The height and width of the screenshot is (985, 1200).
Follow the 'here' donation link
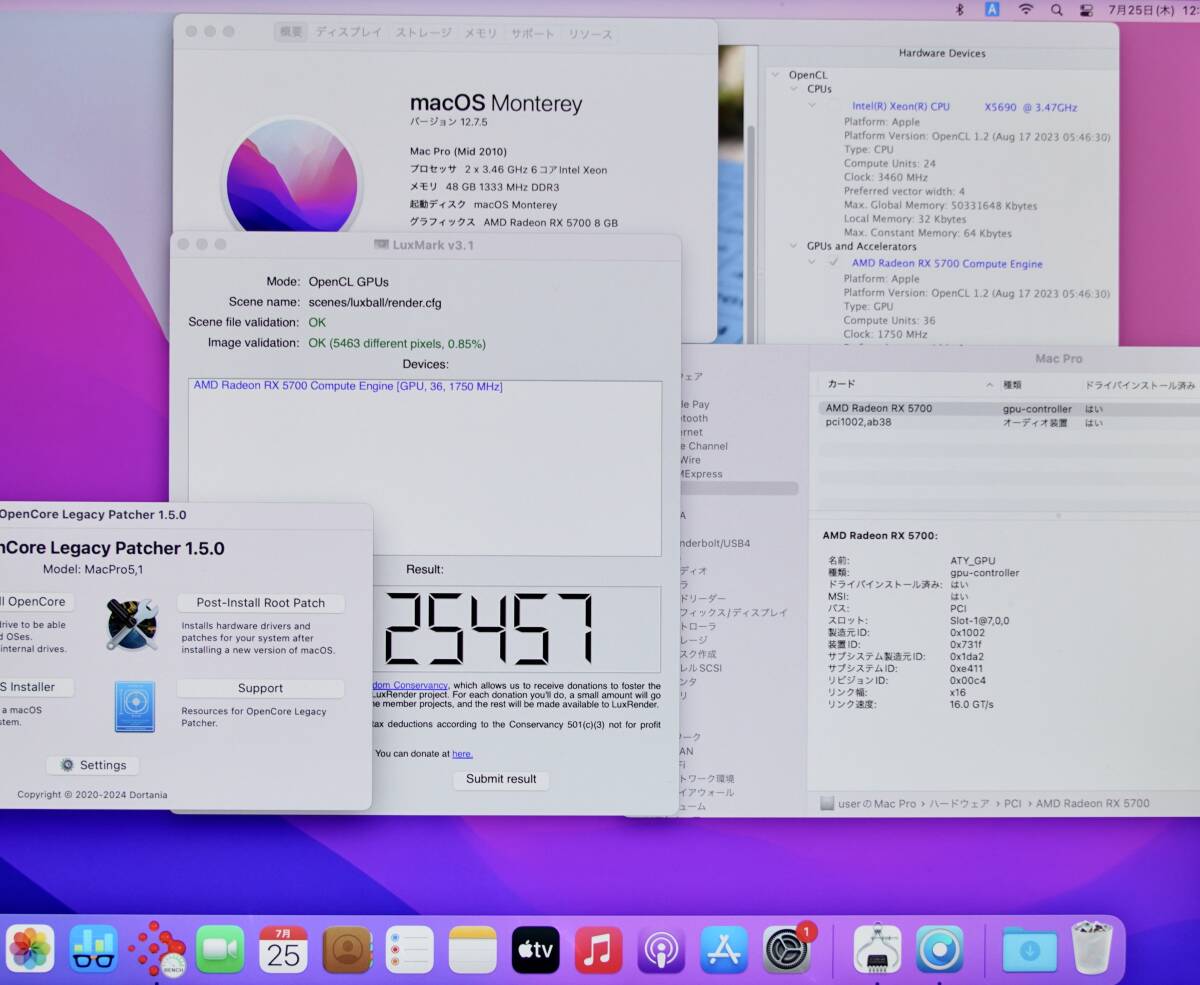(x=462, y=754)
